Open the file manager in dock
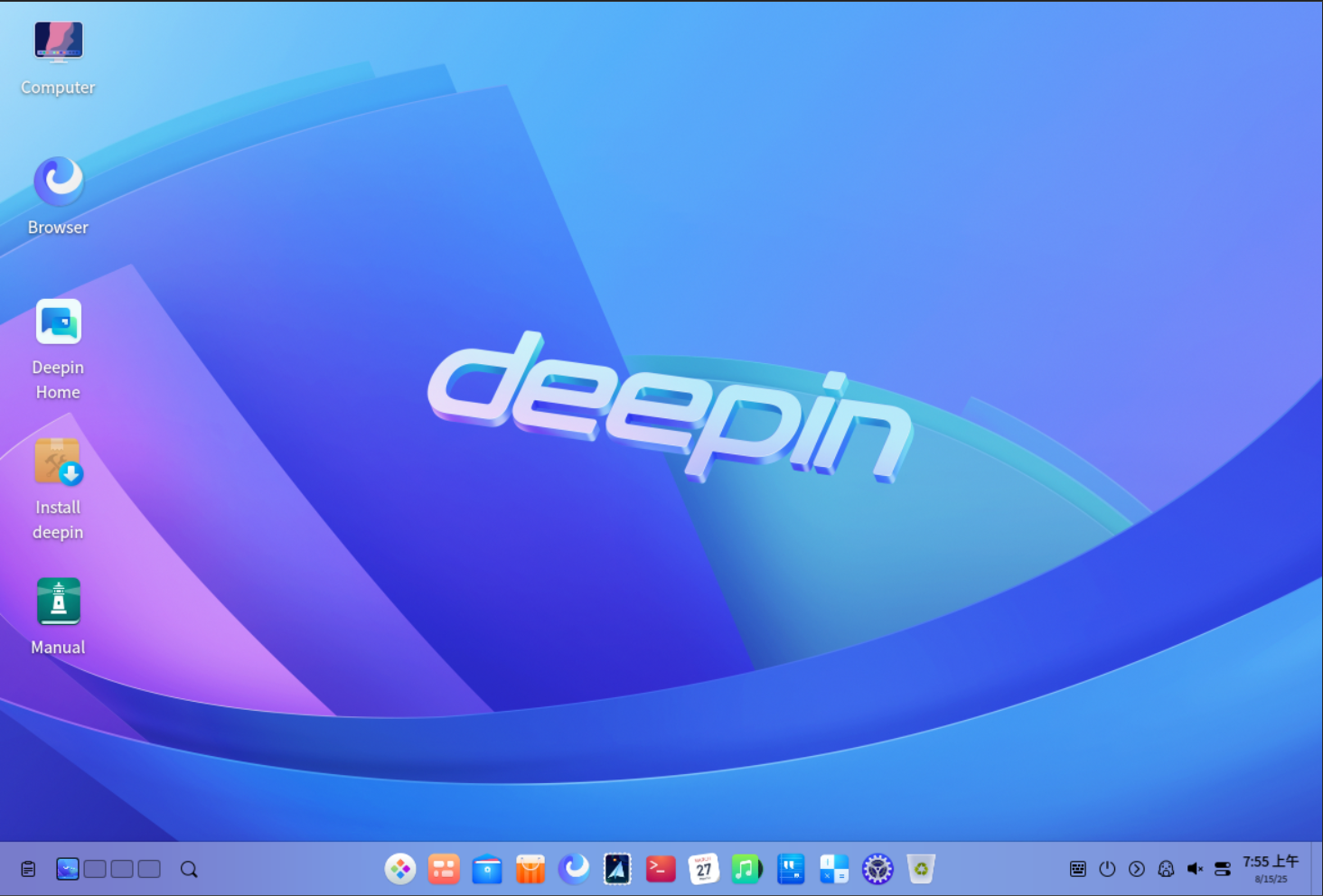Screen dimensions: 1323x896 click(x=487, y=869)
